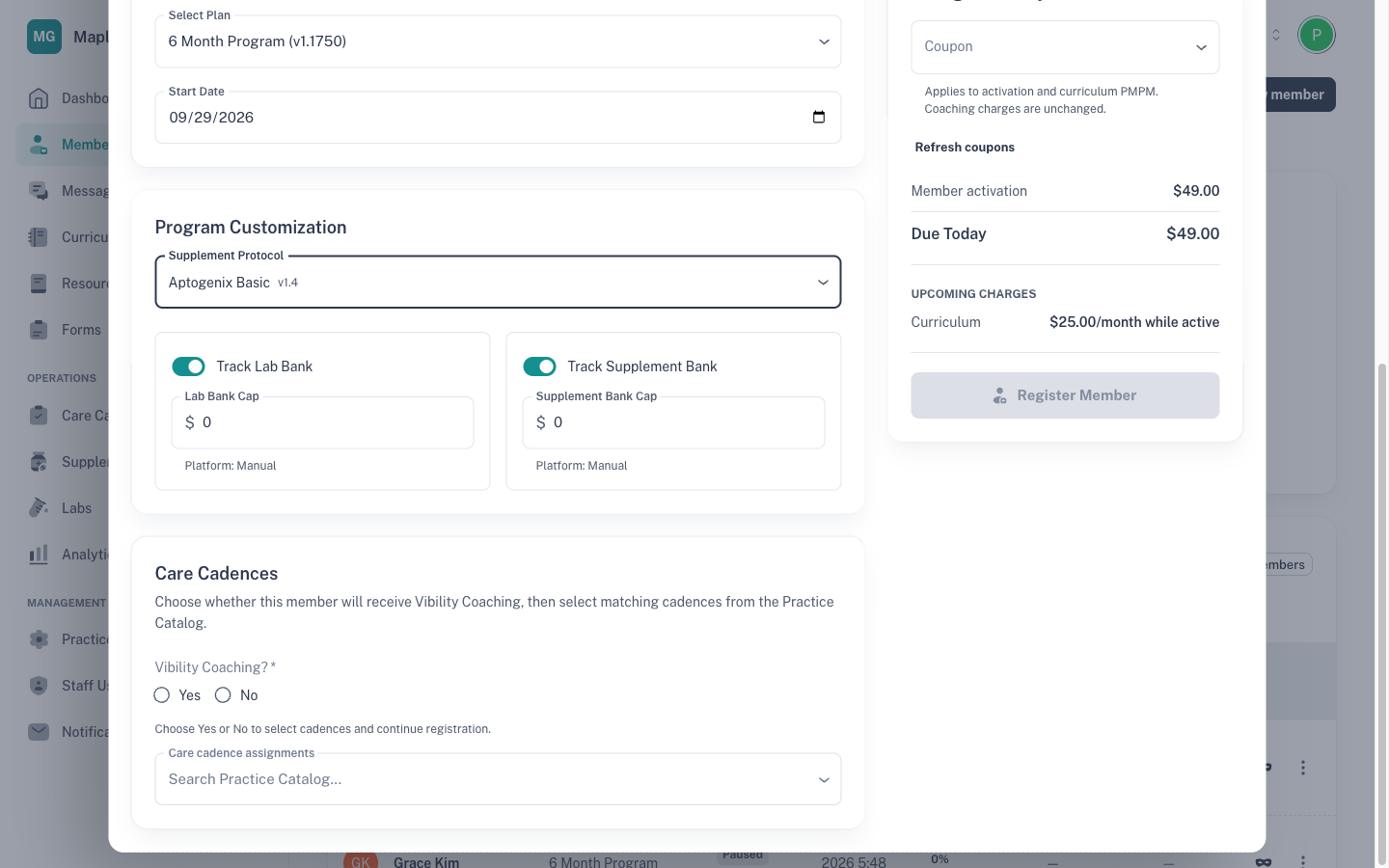Image resolution: width=1389 pixels, height=868 pixels.
Task: Open the Coupon dropdown
Action: [x=1065, y=47]
